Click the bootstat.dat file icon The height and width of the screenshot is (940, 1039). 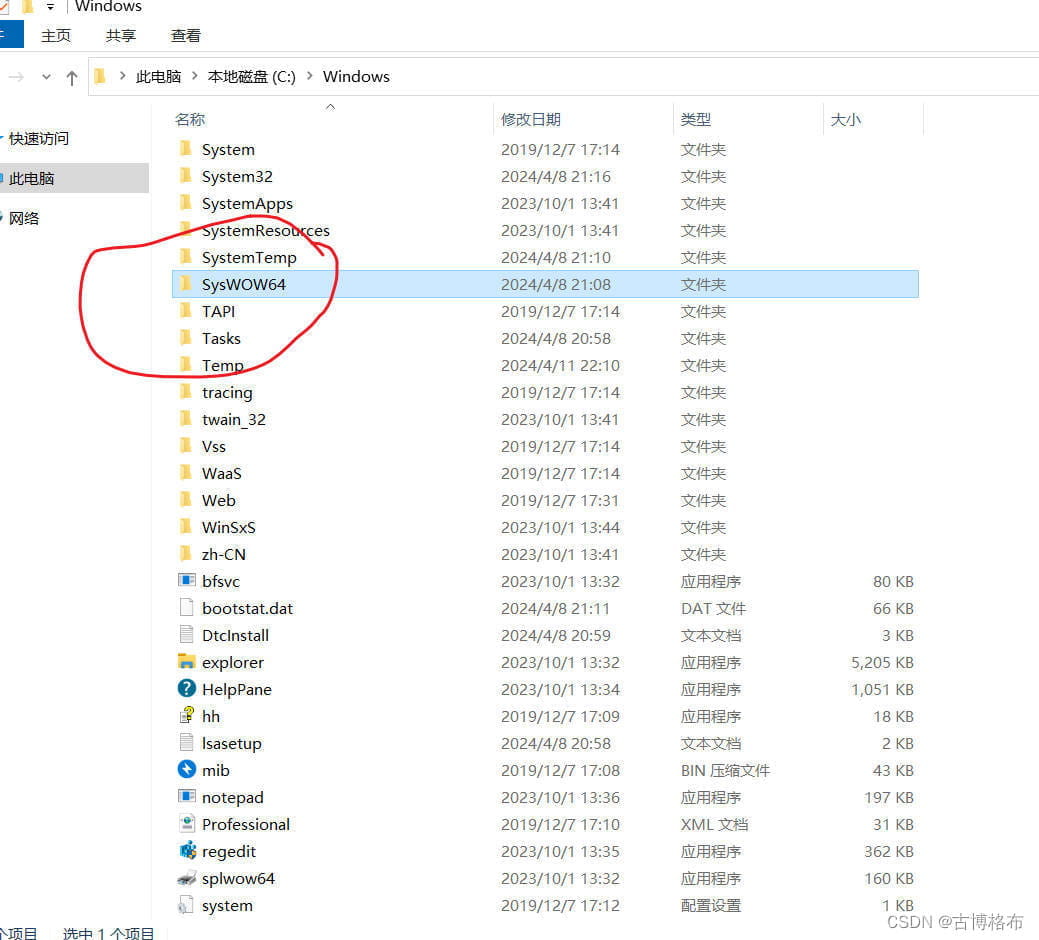coord(187,607)
